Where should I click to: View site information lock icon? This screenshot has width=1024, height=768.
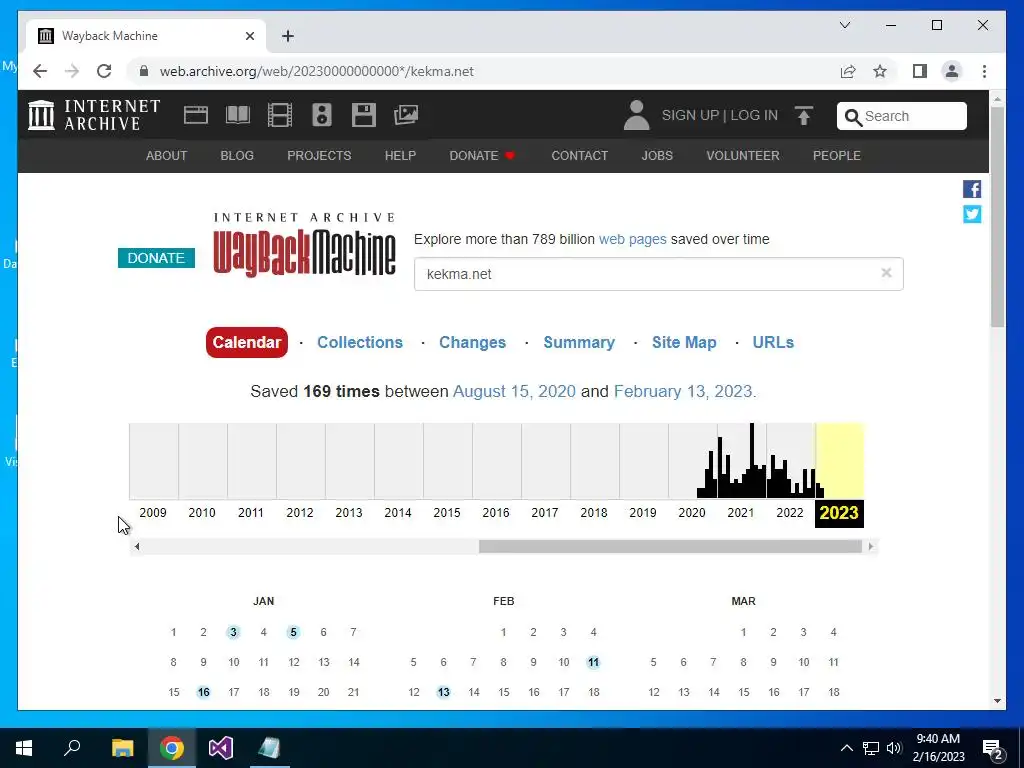(x=144, y=71)
